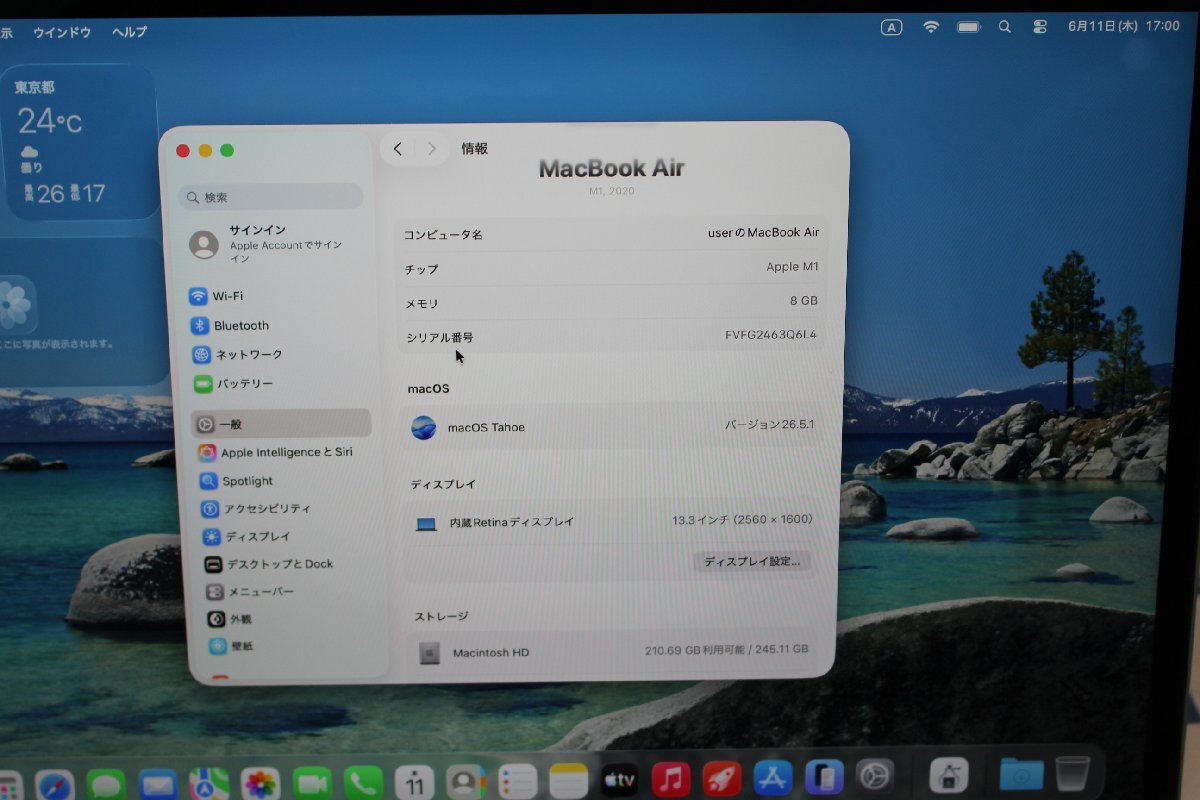Image resolution: width=1200 pixels, height=800 pixels.
Task: Open the Trash in the Dock
Action: pos(1073,772)
